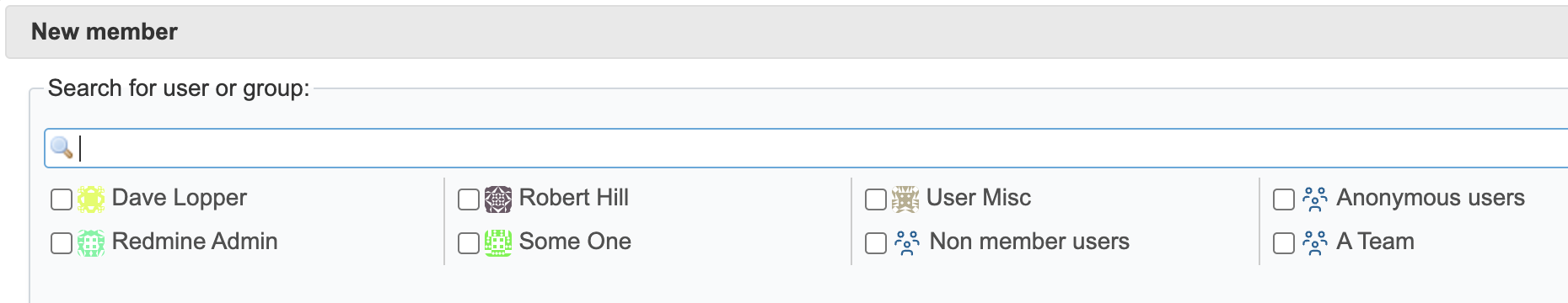Select the A Team checkbox
1568x303 pixels.
point(1283,243)
